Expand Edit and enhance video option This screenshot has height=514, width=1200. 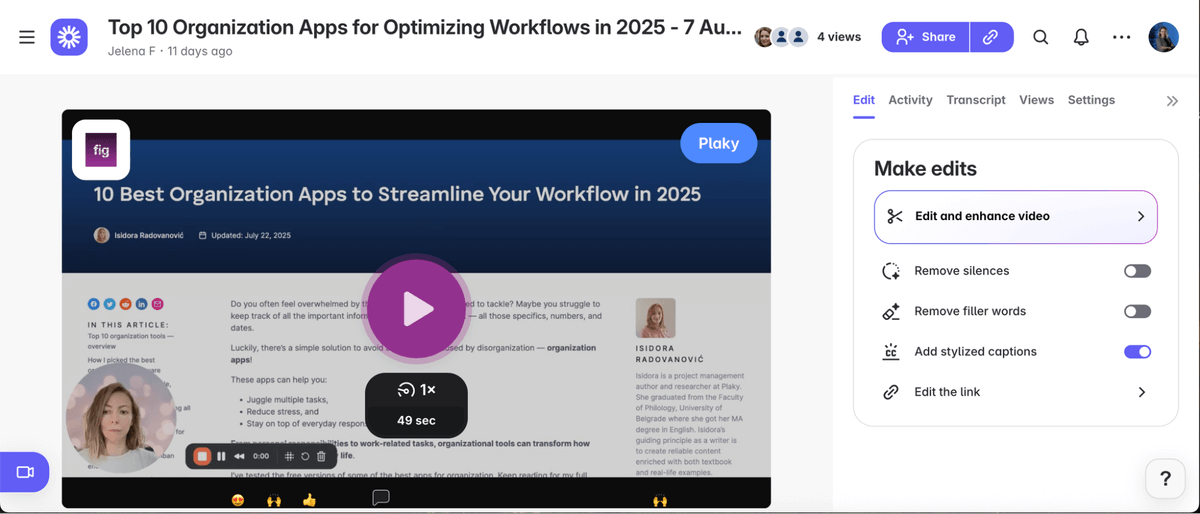click(x=1015, y=216)
